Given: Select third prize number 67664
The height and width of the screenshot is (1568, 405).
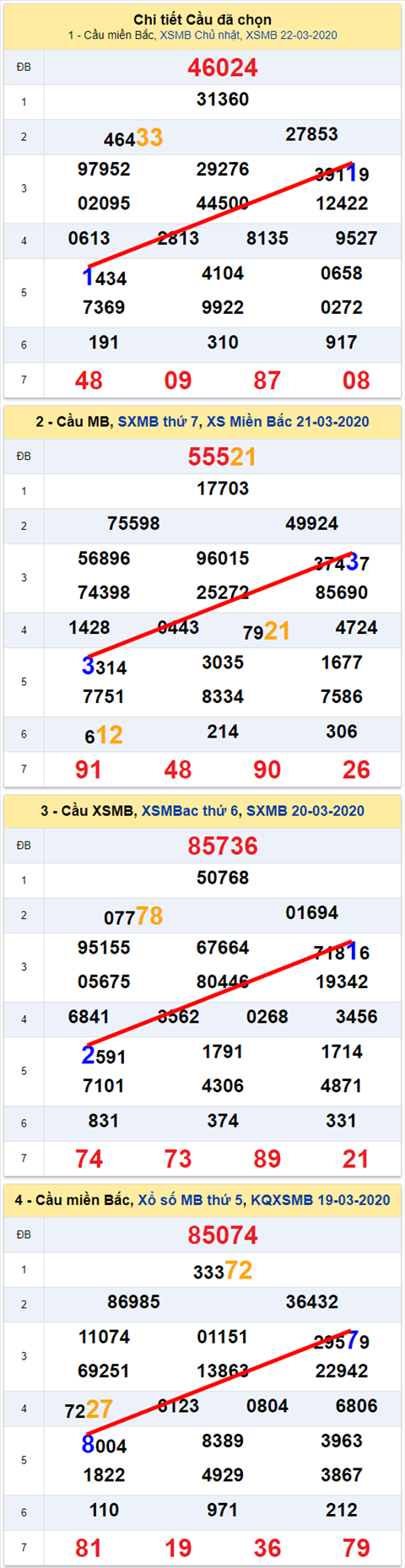Looking at the screenshot, I should tap(223, 947).
